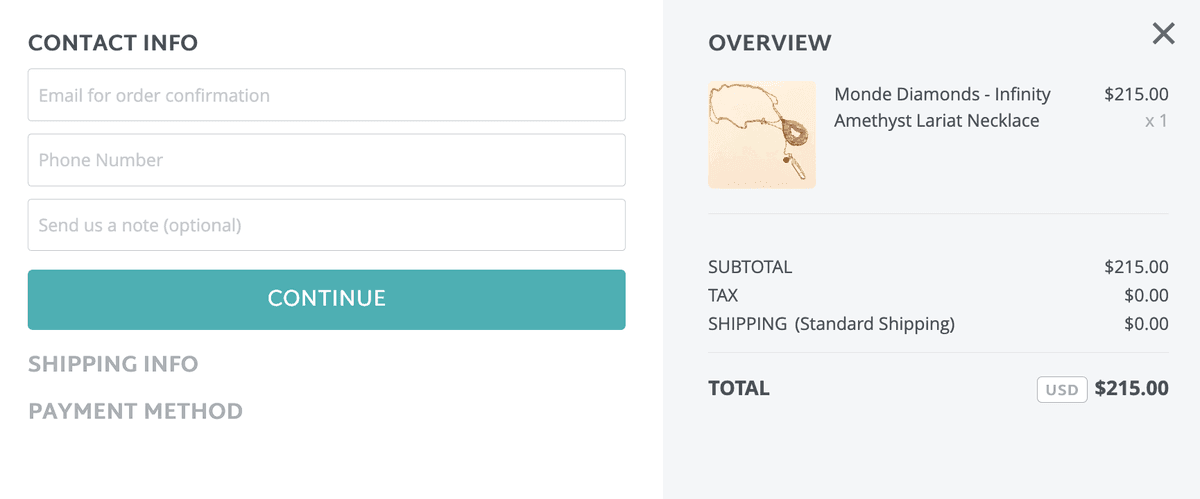Click the $0.00 tax amount

[1146, 295]
